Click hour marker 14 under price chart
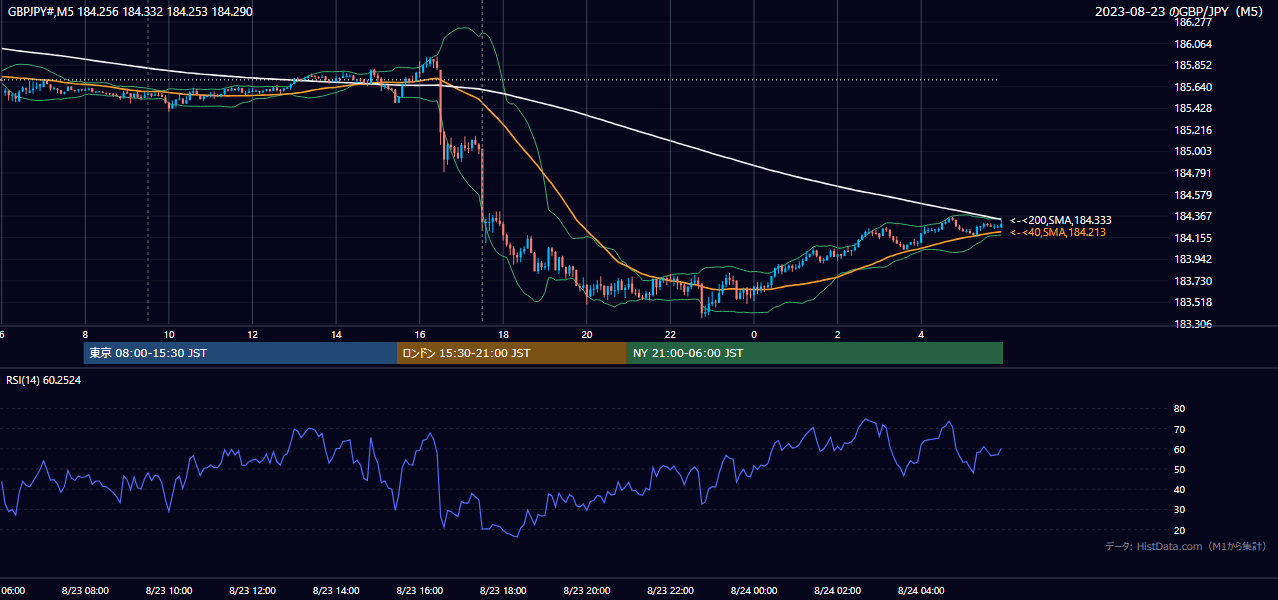Image resolution: width=1278 pixels, height=600 pixels. [x=336, y=334]
